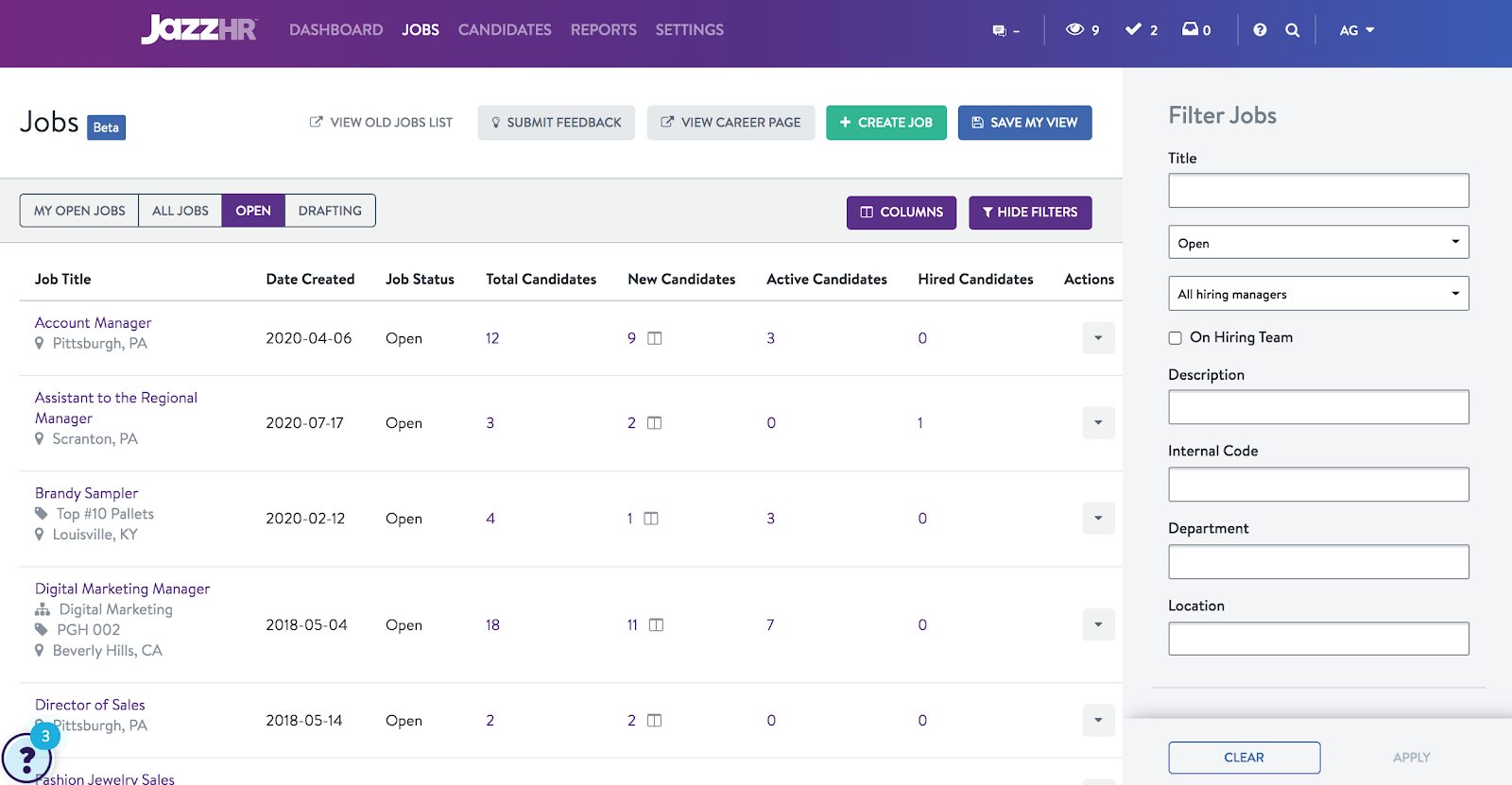Image resolution: width=1512 pixels, height=785 pixels.
Task: Click into the Title filter field
Action: 1318,191
